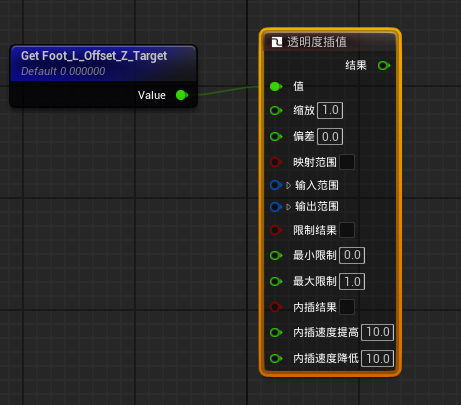Edit the 最小限制 value field 0.0
The height and width of the screenshot is (405, 461).
coord(352,255)
